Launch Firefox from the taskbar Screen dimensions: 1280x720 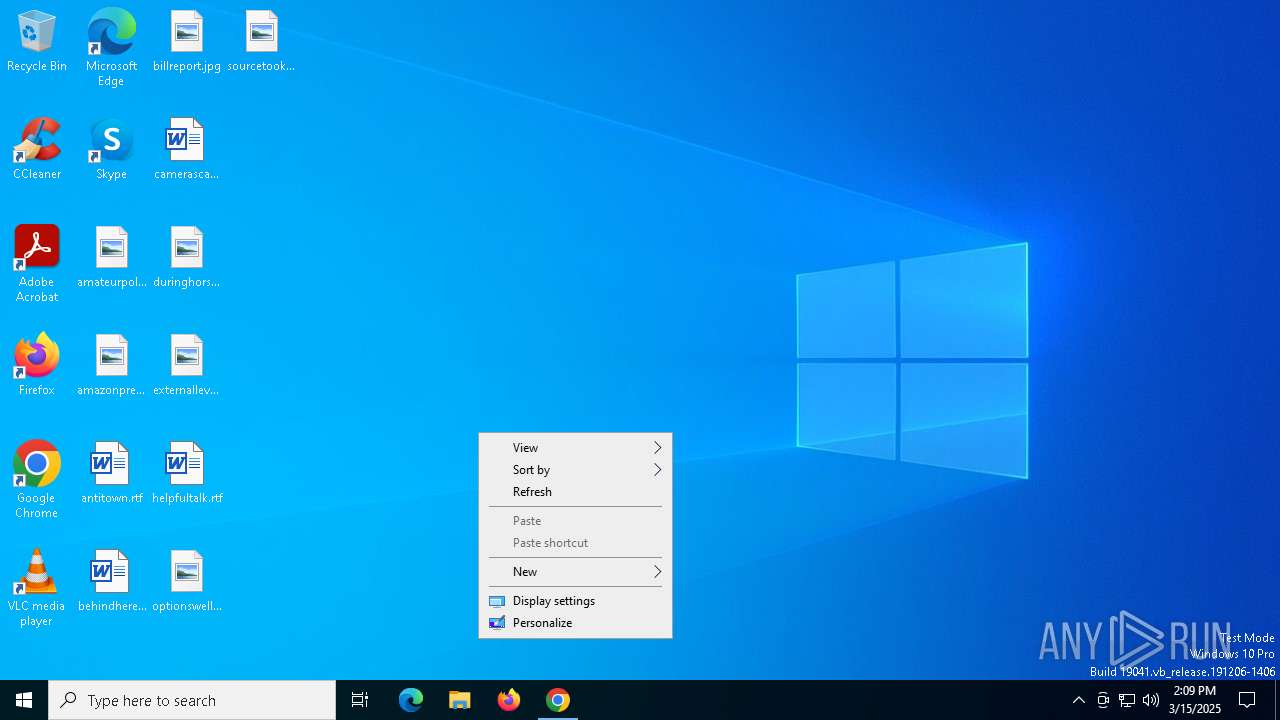pyautogui.click(x=509, y=700)
